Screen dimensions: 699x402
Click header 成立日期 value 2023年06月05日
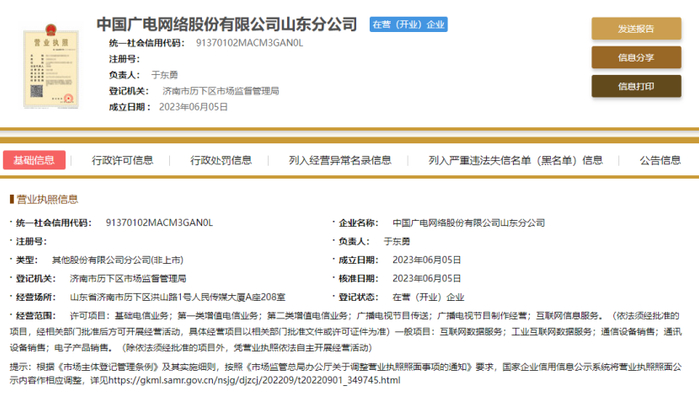coord(193,107)
